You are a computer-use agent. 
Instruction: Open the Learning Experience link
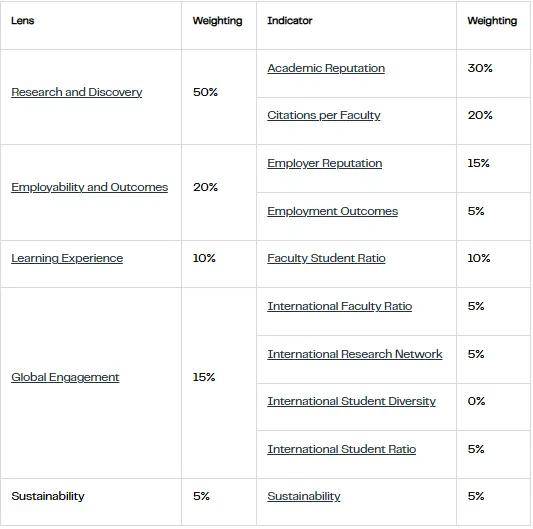[67, 258]
